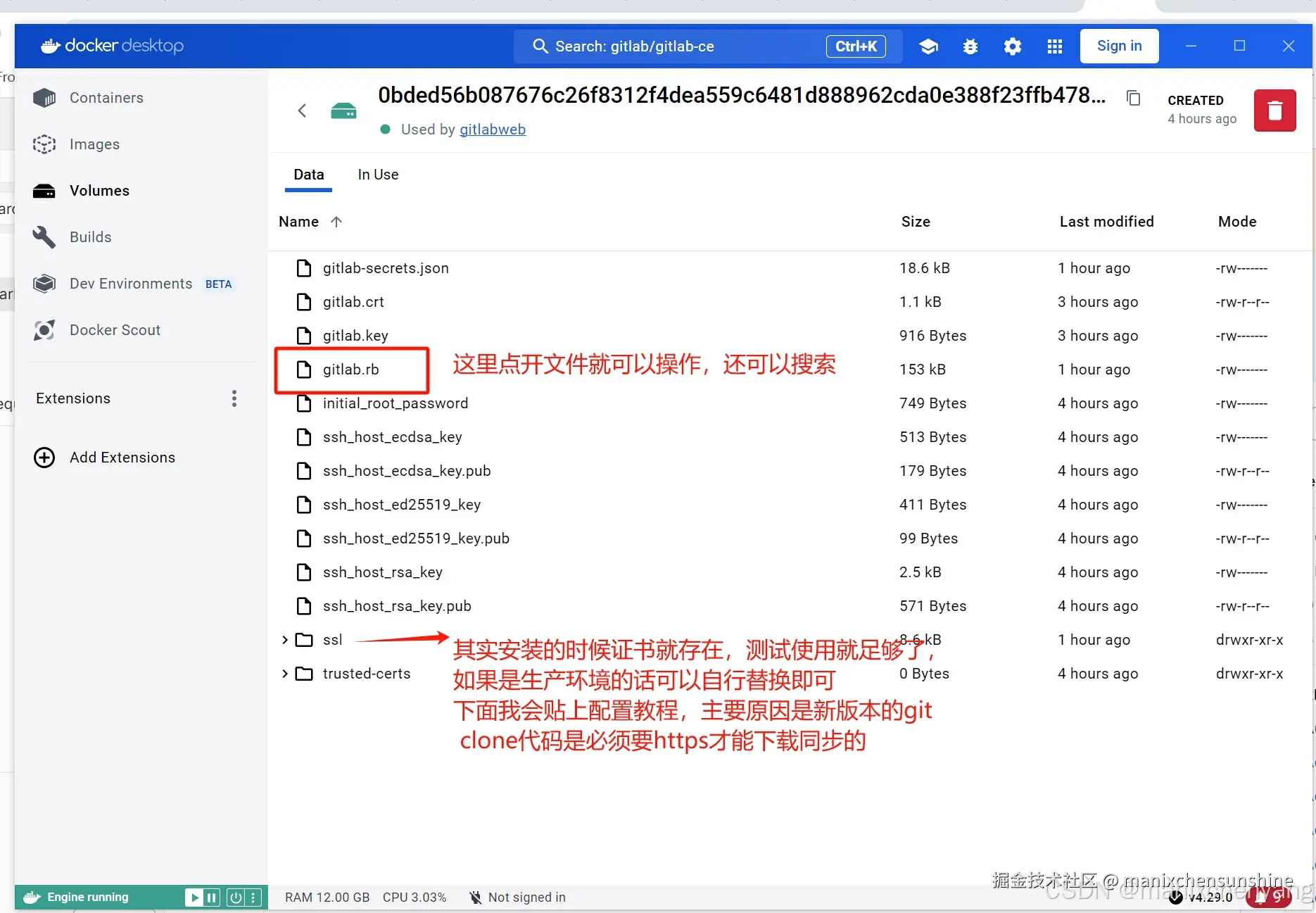
Task: Click the gitlab.key file icon
Action: [304, 336]
